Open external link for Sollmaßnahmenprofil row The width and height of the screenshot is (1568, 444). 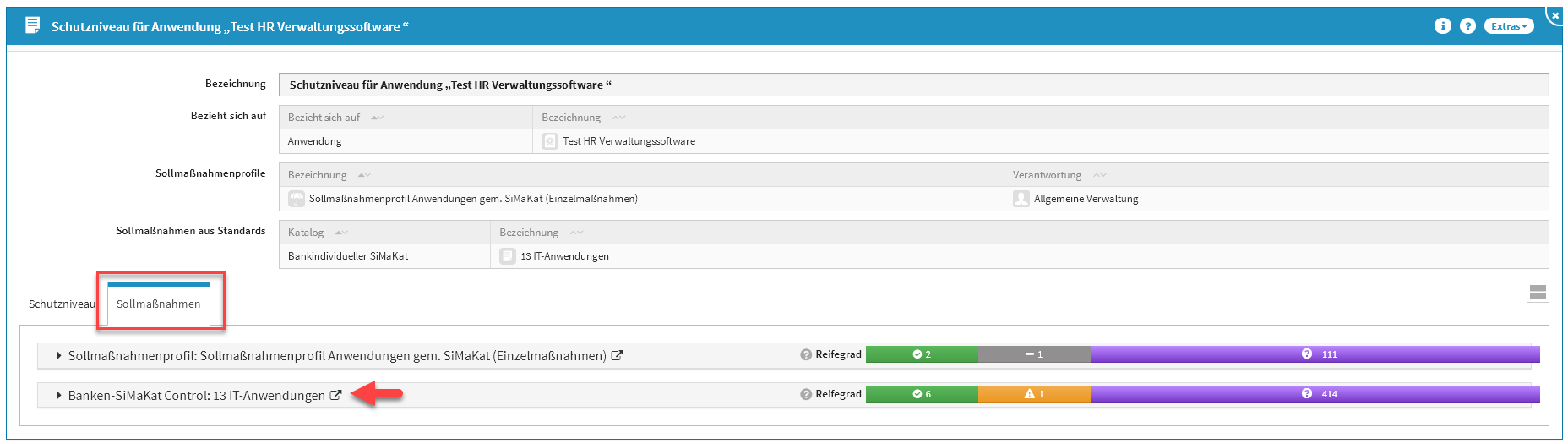pyautogui.click(x=618, y=355)
